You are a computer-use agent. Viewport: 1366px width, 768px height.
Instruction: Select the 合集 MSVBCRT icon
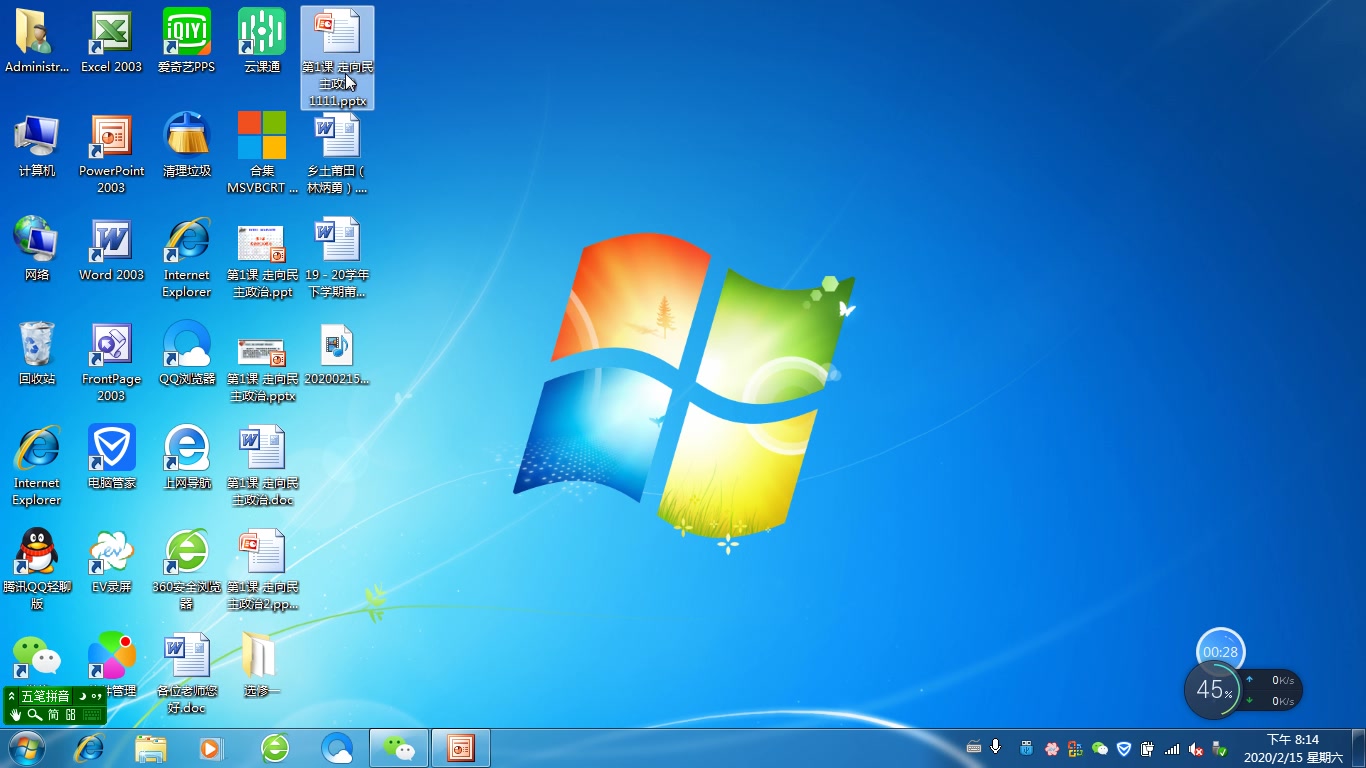click(262, 153)
